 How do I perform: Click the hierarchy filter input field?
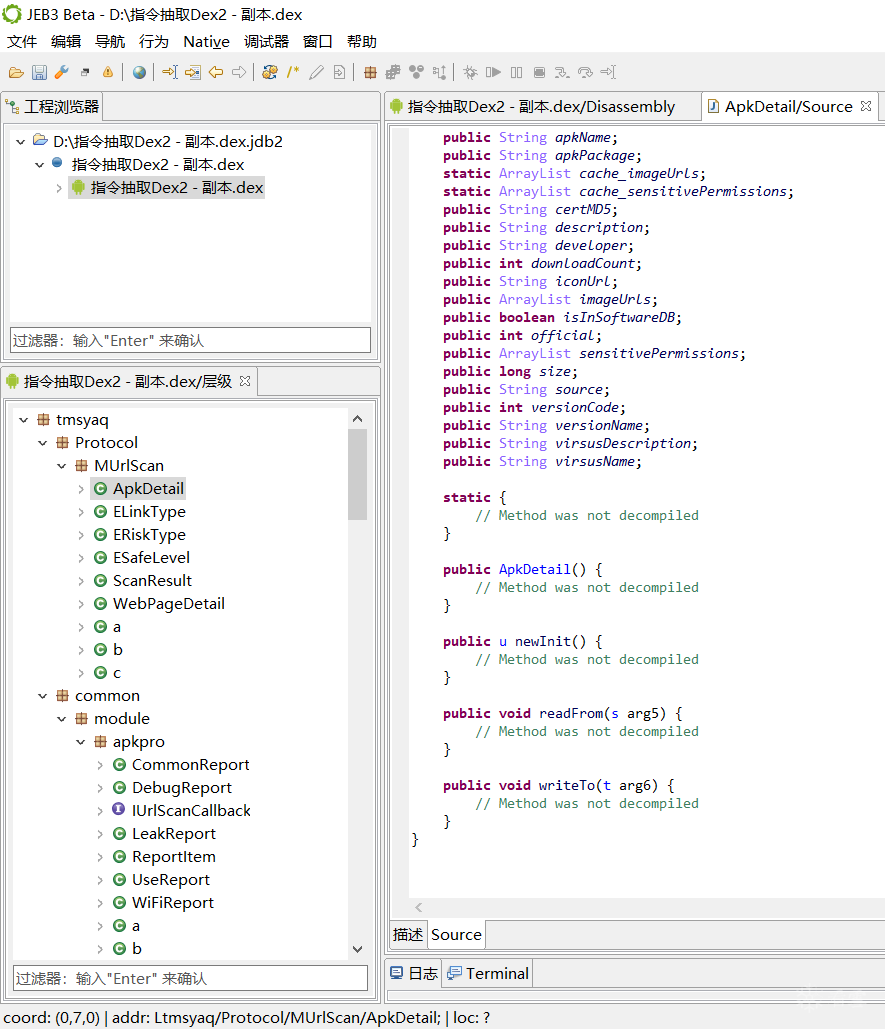190,978
